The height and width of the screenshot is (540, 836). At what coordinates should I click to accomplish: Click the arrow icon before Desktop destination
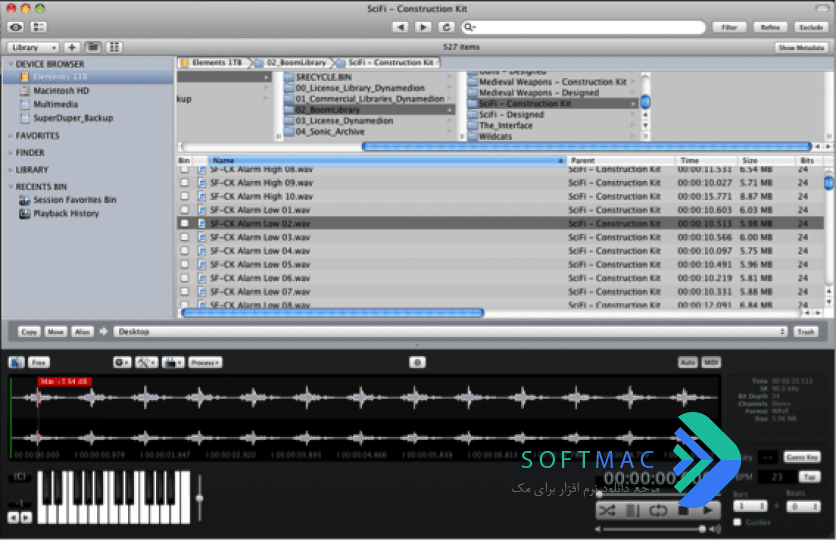point(103,332)
